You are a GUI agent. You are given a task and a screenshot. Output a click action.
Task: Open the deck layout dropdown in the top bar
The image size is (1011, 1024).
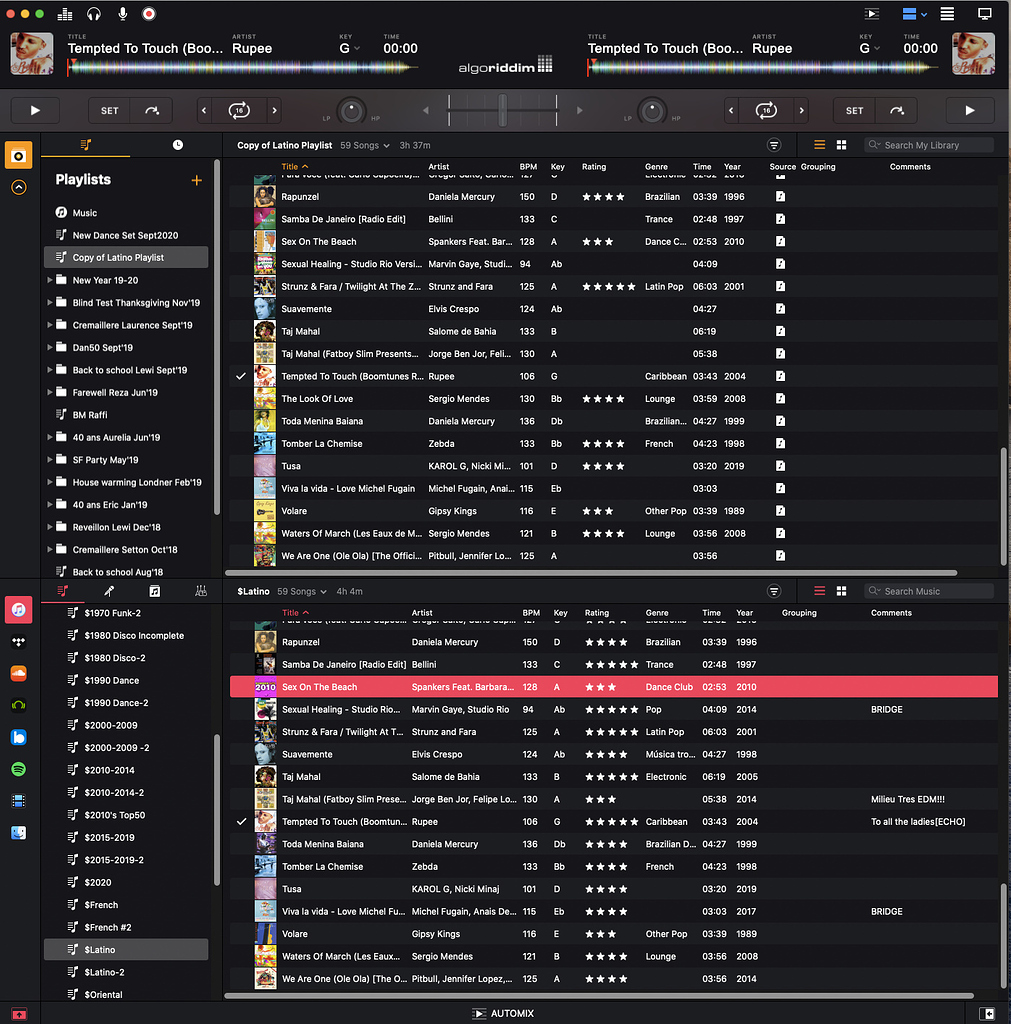912,14
